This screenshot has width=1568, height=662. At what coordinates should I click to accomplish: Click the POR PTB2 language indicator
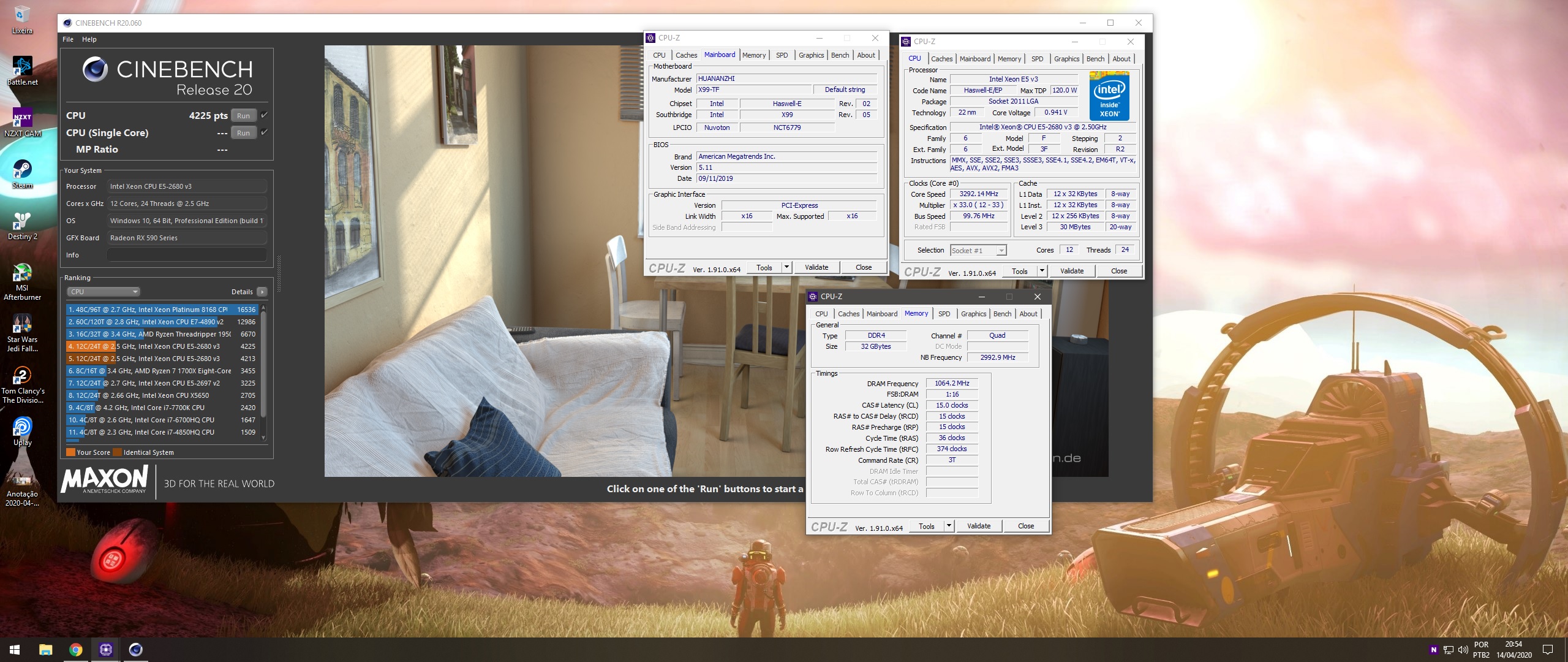[x=1481, y=650]
